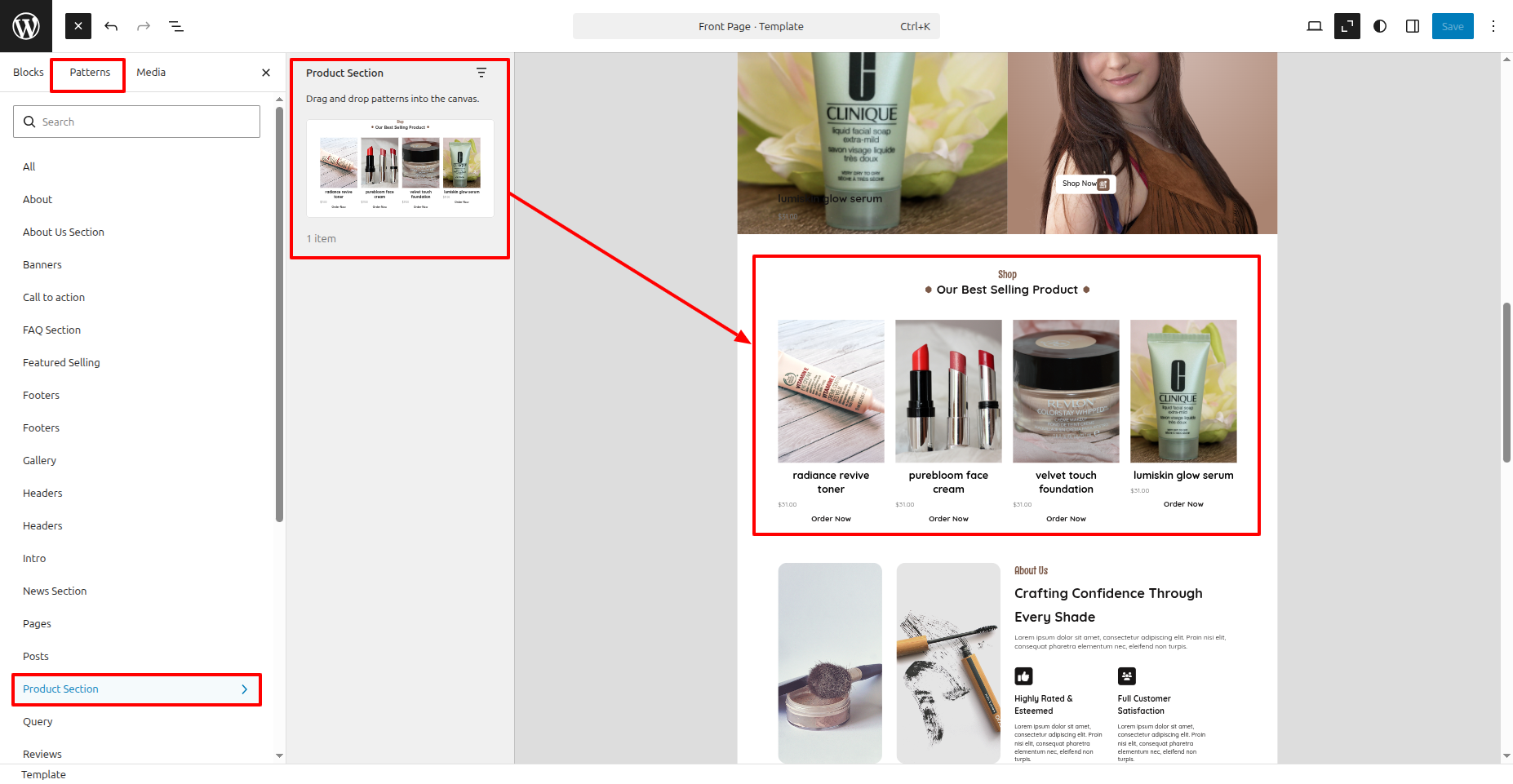Switch to the Blocks tab
1513x784 pixels.
(29, 73)
